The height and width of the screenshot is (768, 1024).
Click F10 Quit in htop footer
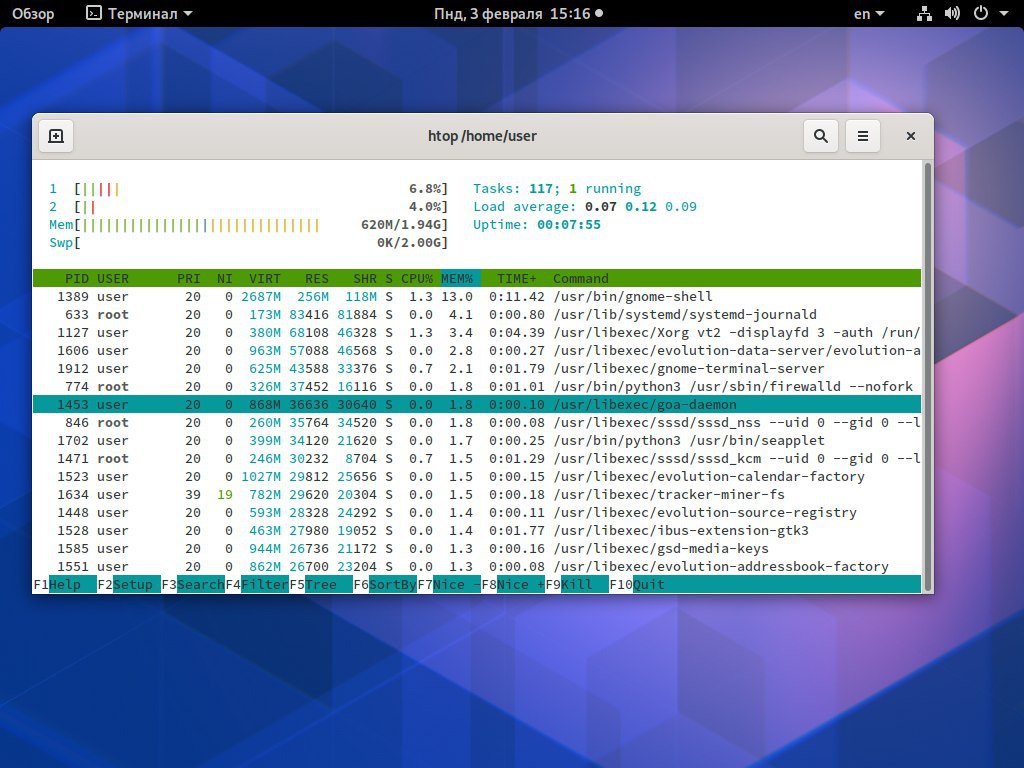coord(637,584)
